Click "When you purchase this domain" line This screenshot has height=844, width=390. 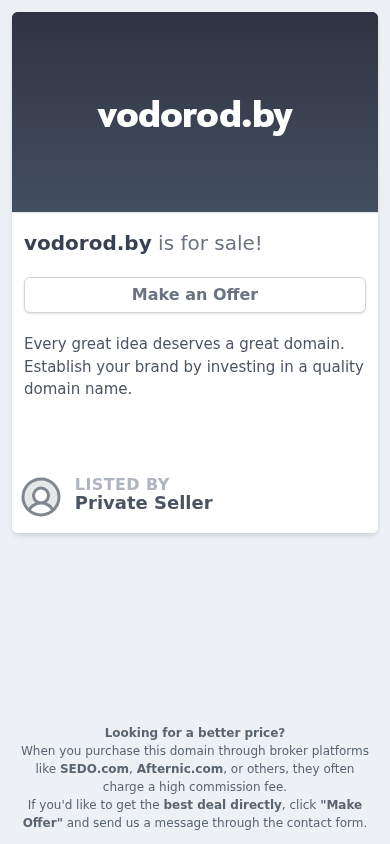pos(195,751)
